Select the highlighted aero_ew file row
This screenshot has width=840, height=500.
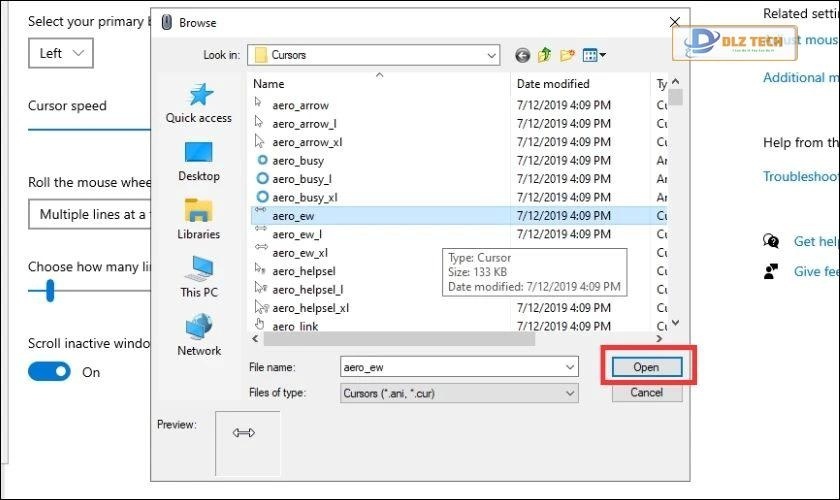click(460, 216)
